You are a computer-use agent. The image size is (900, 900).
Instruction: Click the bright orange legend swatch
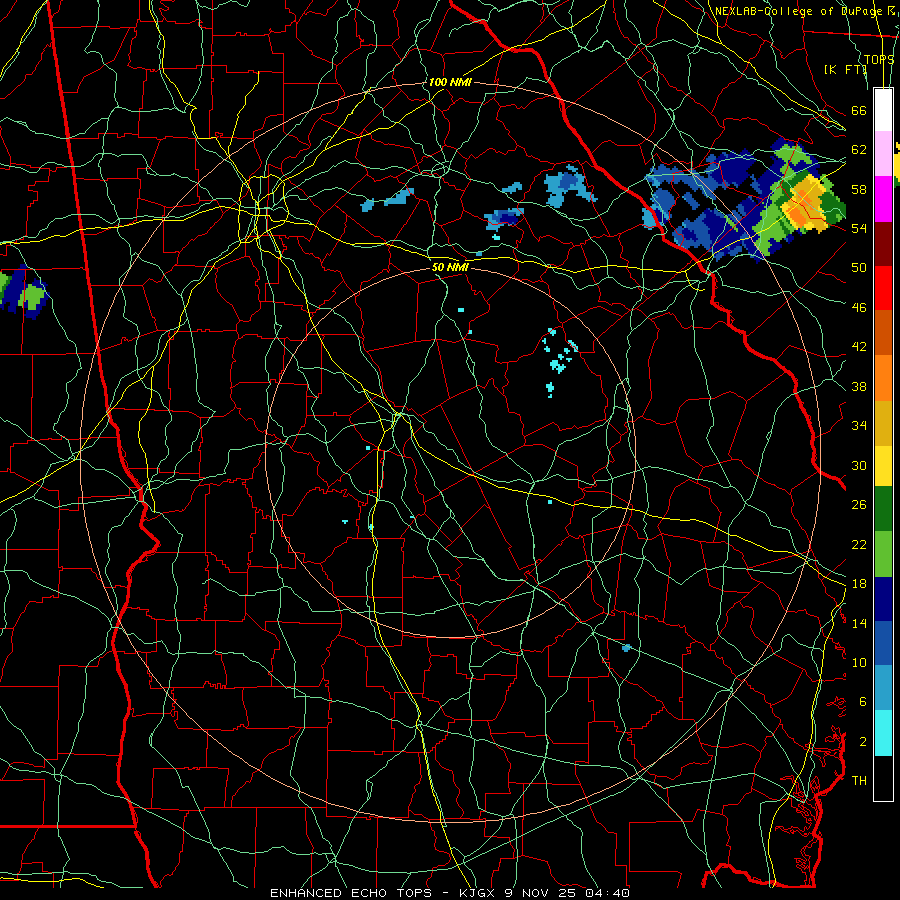pyautogui.click(x=883, y=378)
